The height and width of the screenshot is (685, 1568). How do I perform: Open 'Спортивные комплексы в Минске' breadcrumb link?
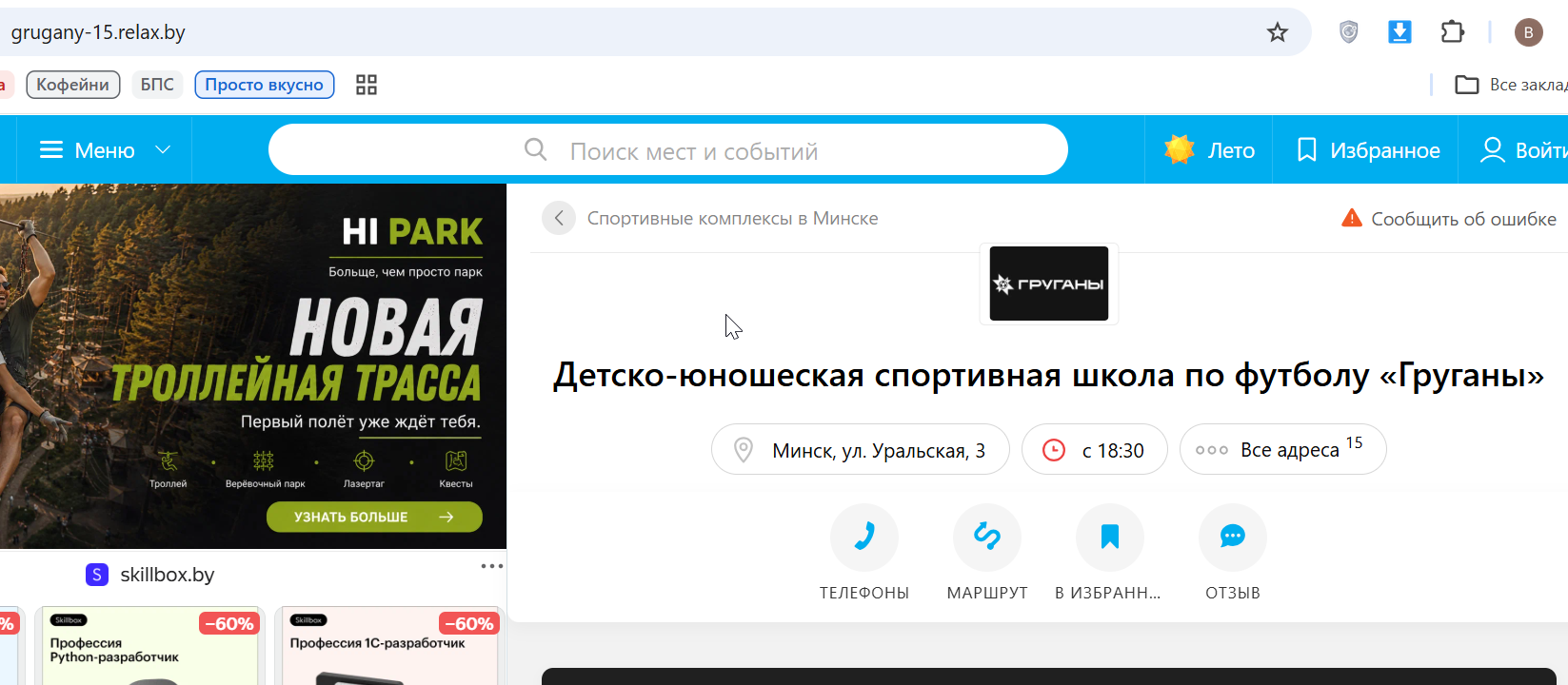[733, 219]
